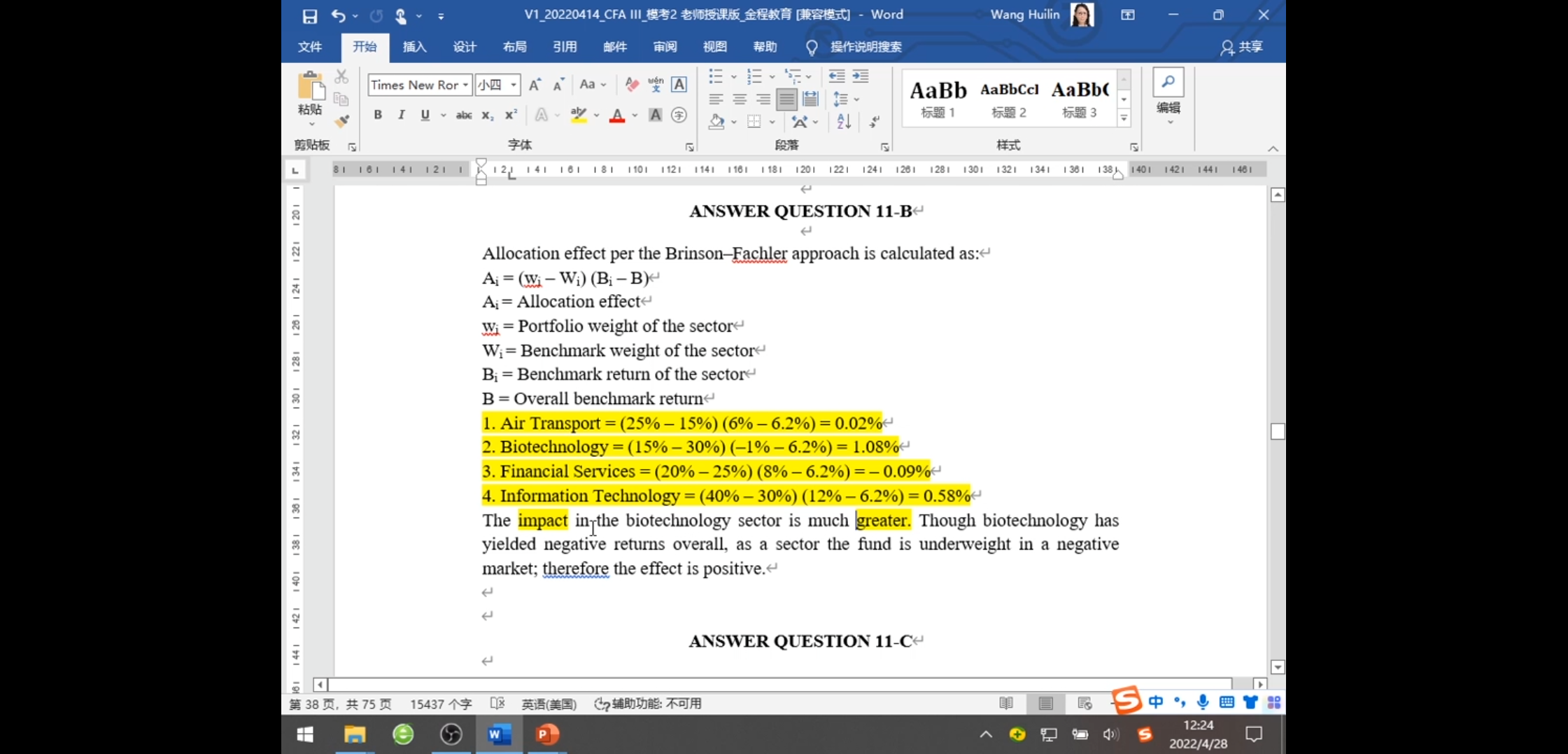Apply the red font color swatch

(617, 116)
